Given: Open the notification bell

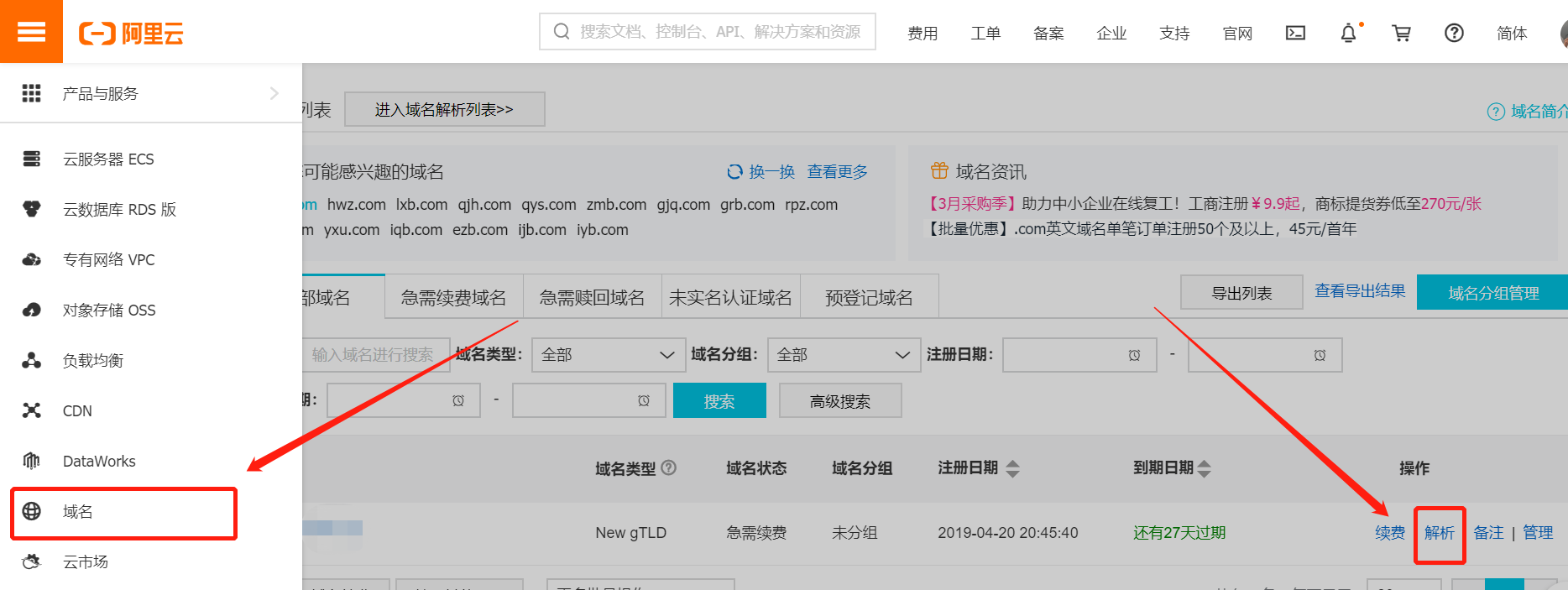Looking at the screenshot, I should point(1348,33).
